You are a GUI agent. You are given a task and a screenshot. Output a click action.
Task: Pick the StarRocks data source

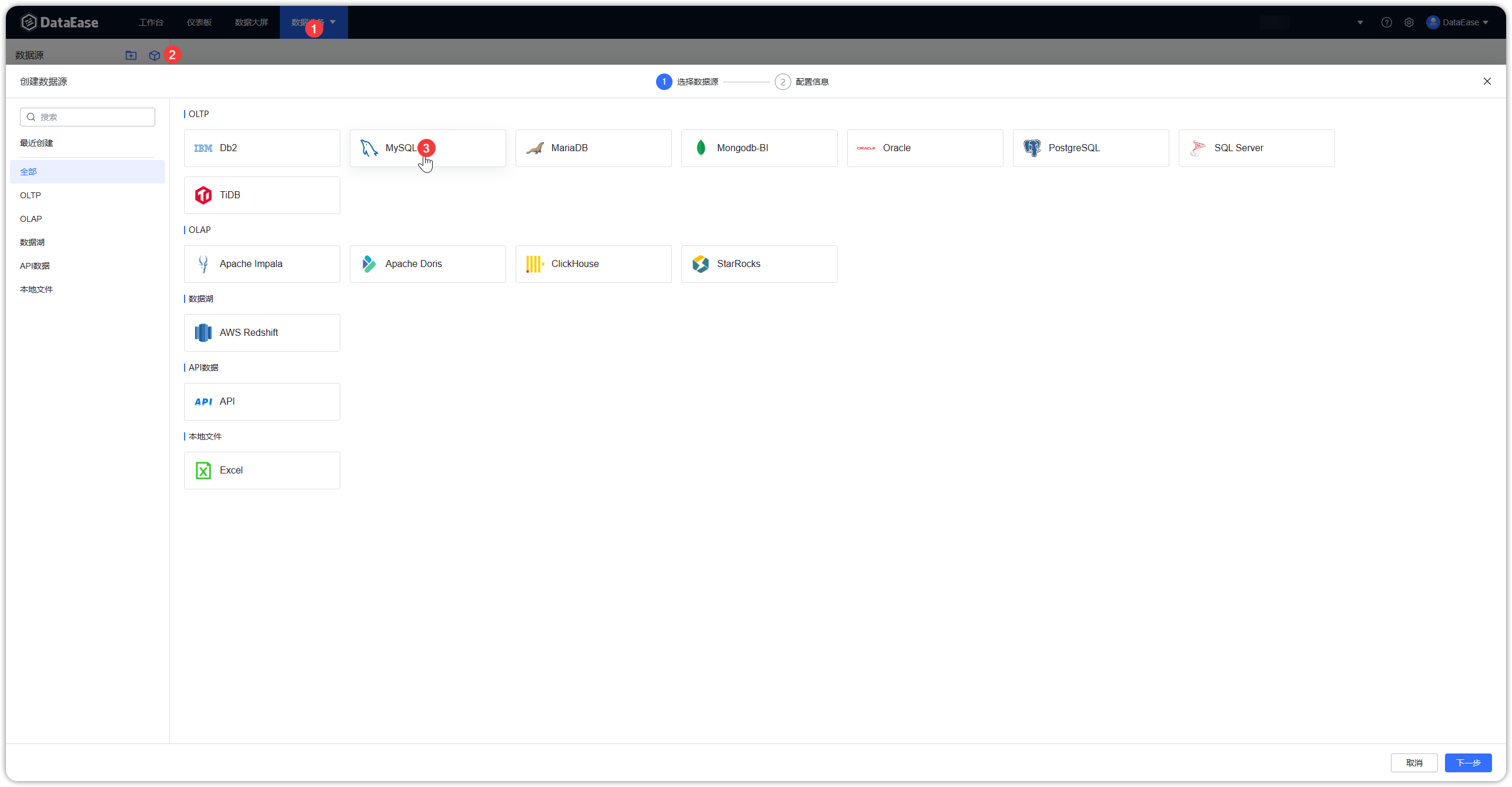pos(759,264)
